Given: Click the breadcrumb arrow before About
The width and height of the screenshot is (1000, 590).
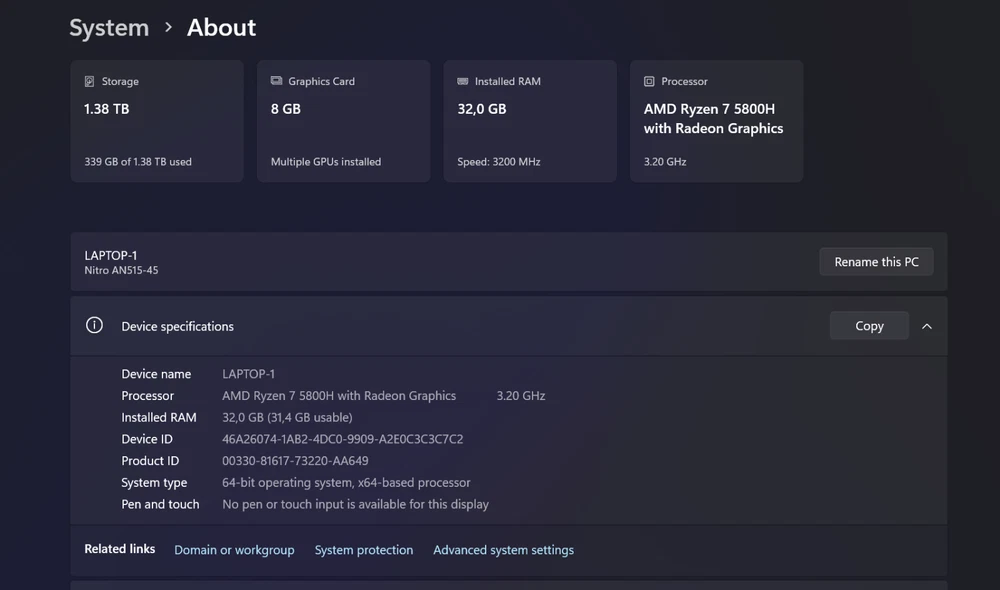Looking at the screenshot, I should [168, 28].
